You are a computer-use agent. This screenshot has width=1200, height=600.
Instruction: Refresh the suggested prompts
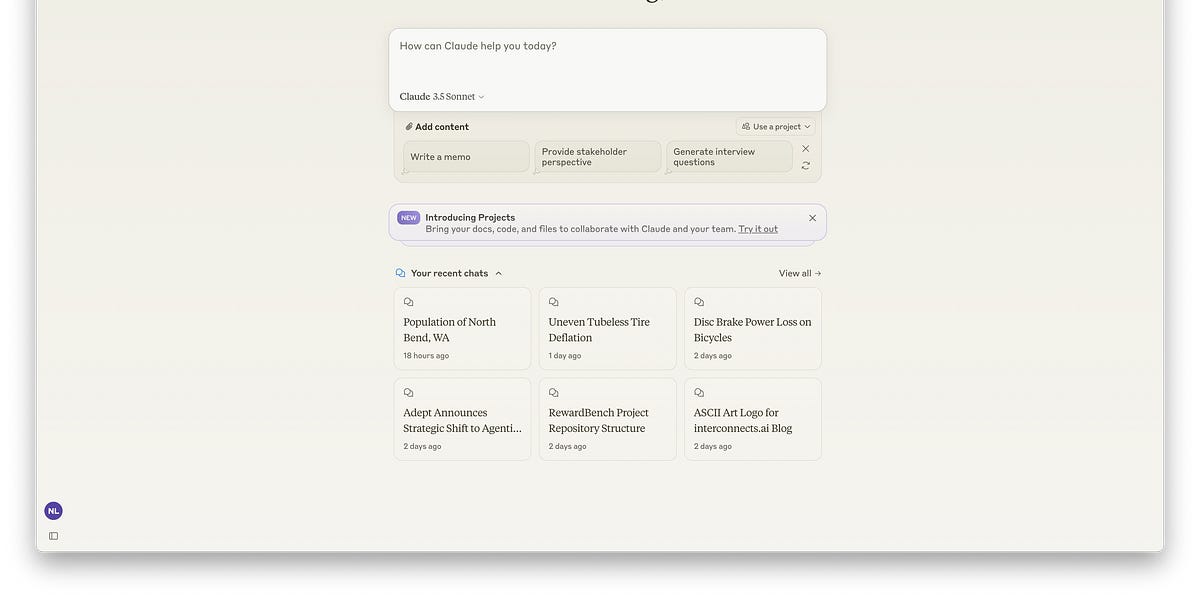[806, 166]
